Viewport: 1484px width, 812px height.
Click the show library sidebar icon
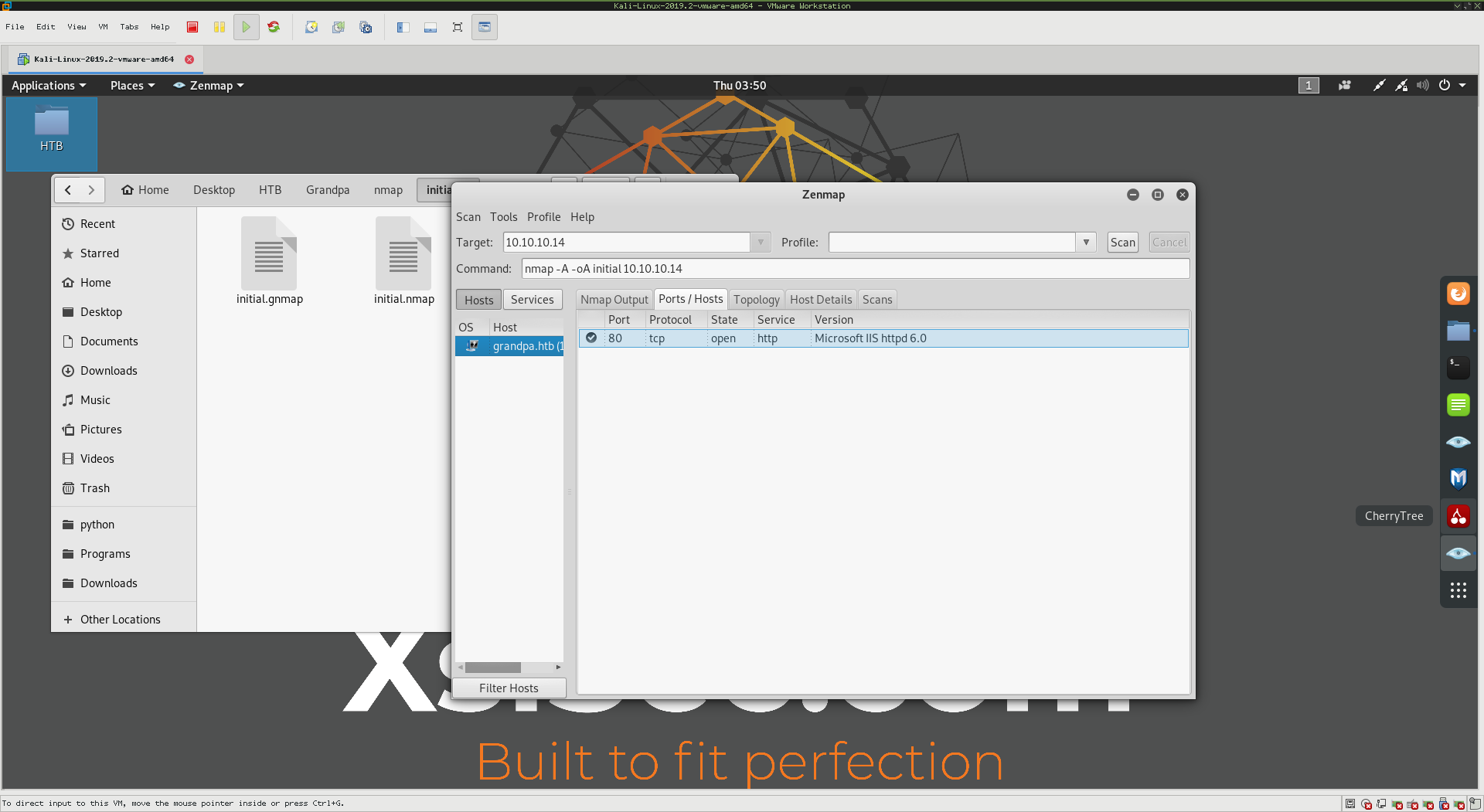click(x=403, y=27)
